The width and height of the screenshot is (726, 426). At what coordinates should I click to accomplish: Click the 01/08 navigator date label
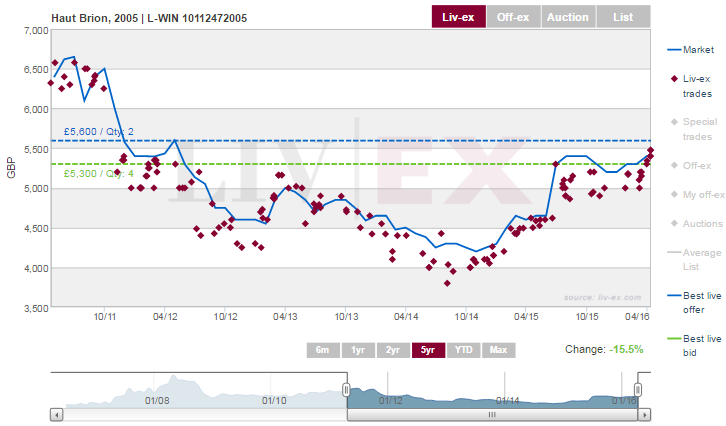coord(157,401)
